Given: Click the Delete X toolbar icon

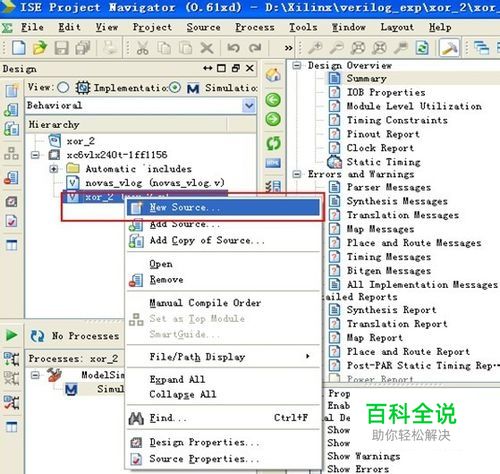Looking at the screenshot, I should tap(207, 48).
